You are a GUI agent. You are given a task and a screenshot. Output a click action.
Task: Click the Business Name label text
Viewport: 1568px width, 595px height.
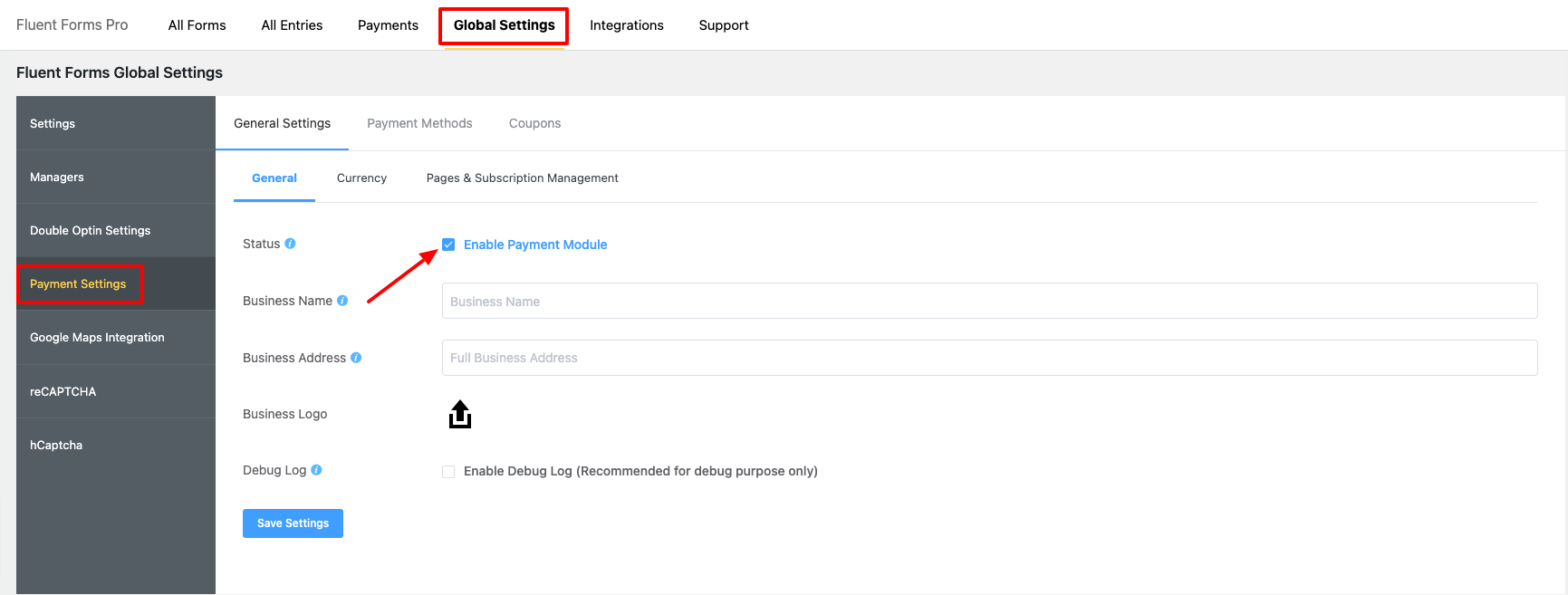coord(287,301)
